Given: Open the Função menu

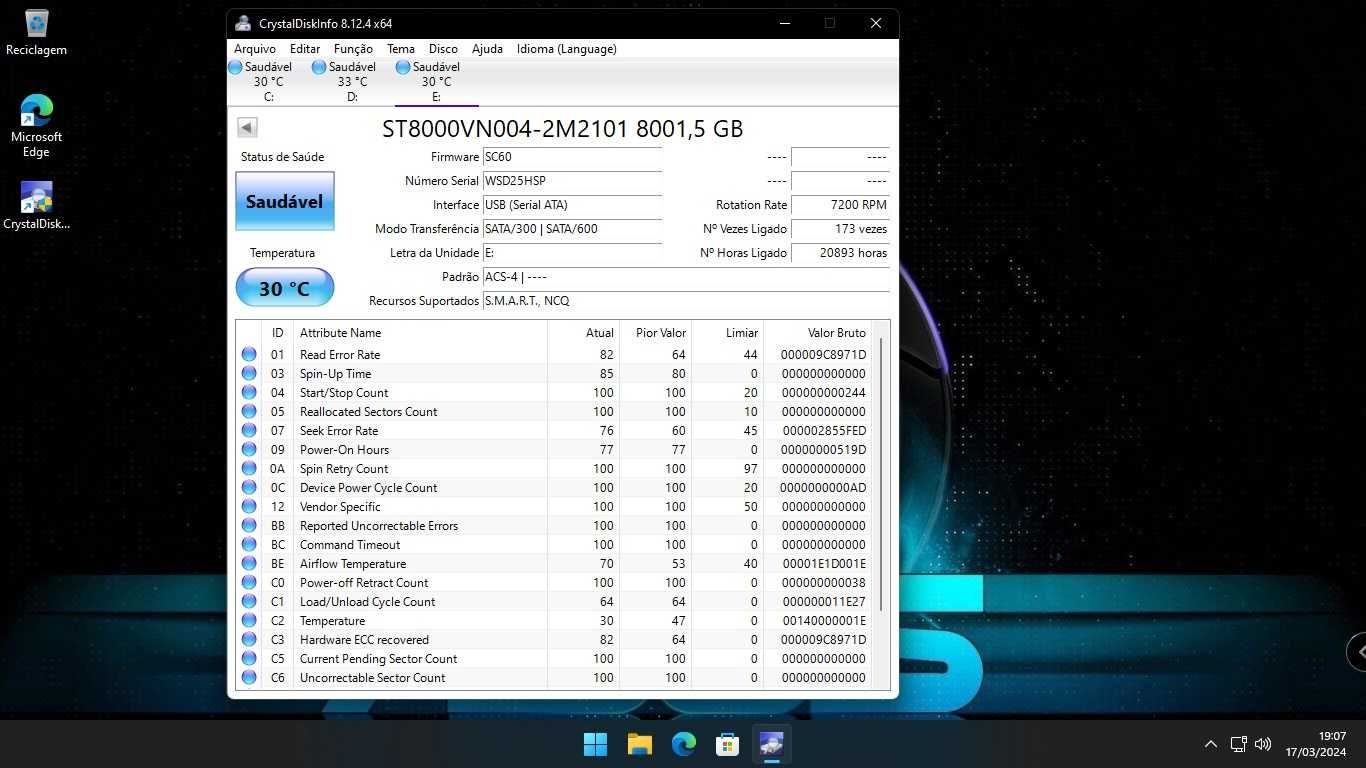Looking at the screenshot, I should pos(353,48).
